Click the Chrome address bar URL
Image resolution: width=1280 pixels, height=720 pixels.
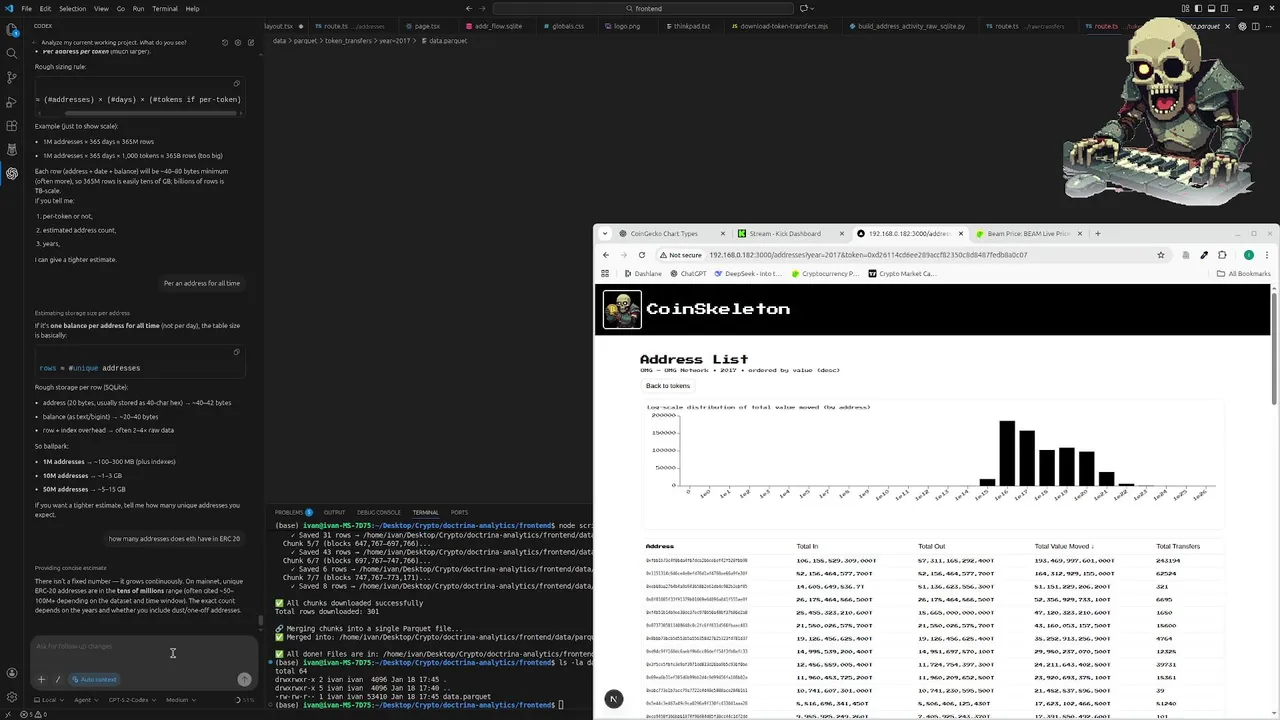(868, 255)
